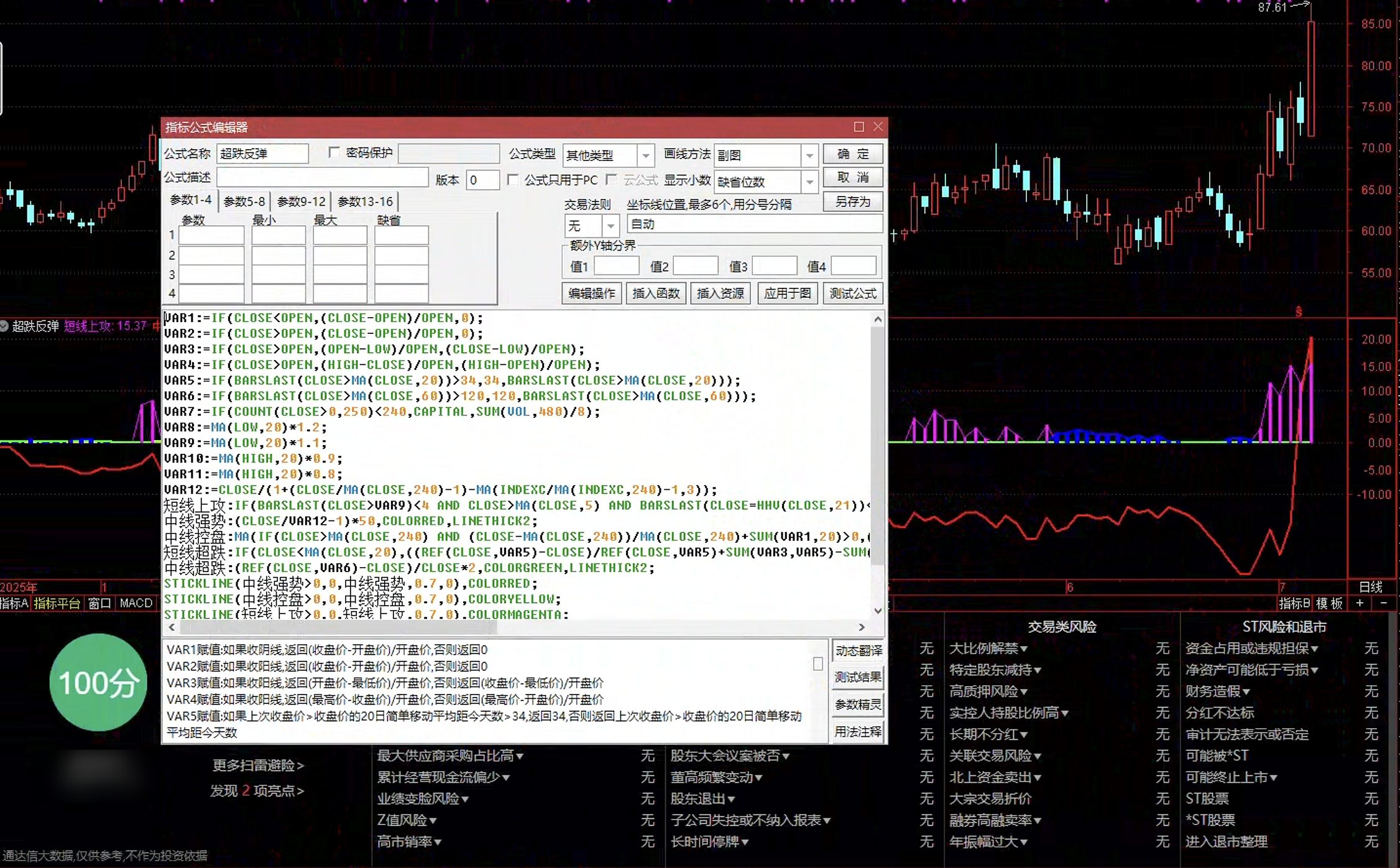The width and height of the screenshot is (1400, 868).
Task: Click the horizontal scrollbar thumb below the code
Action: click(x=338, y=627)
